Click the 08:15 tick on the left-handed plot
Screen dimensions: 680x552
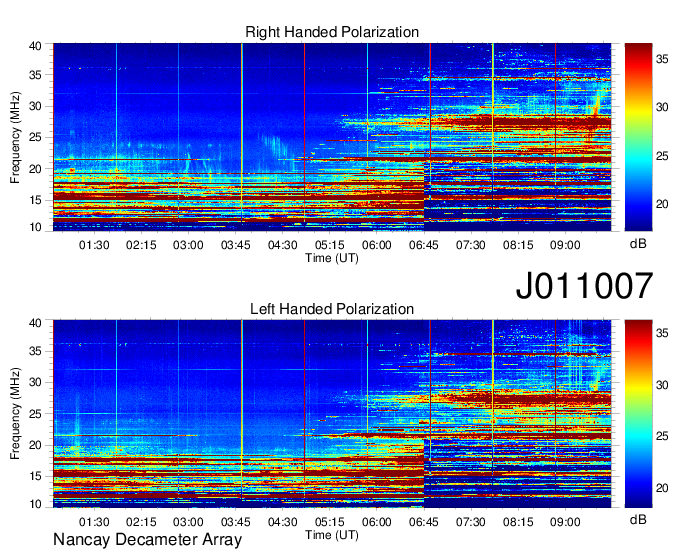click(518, 522)
